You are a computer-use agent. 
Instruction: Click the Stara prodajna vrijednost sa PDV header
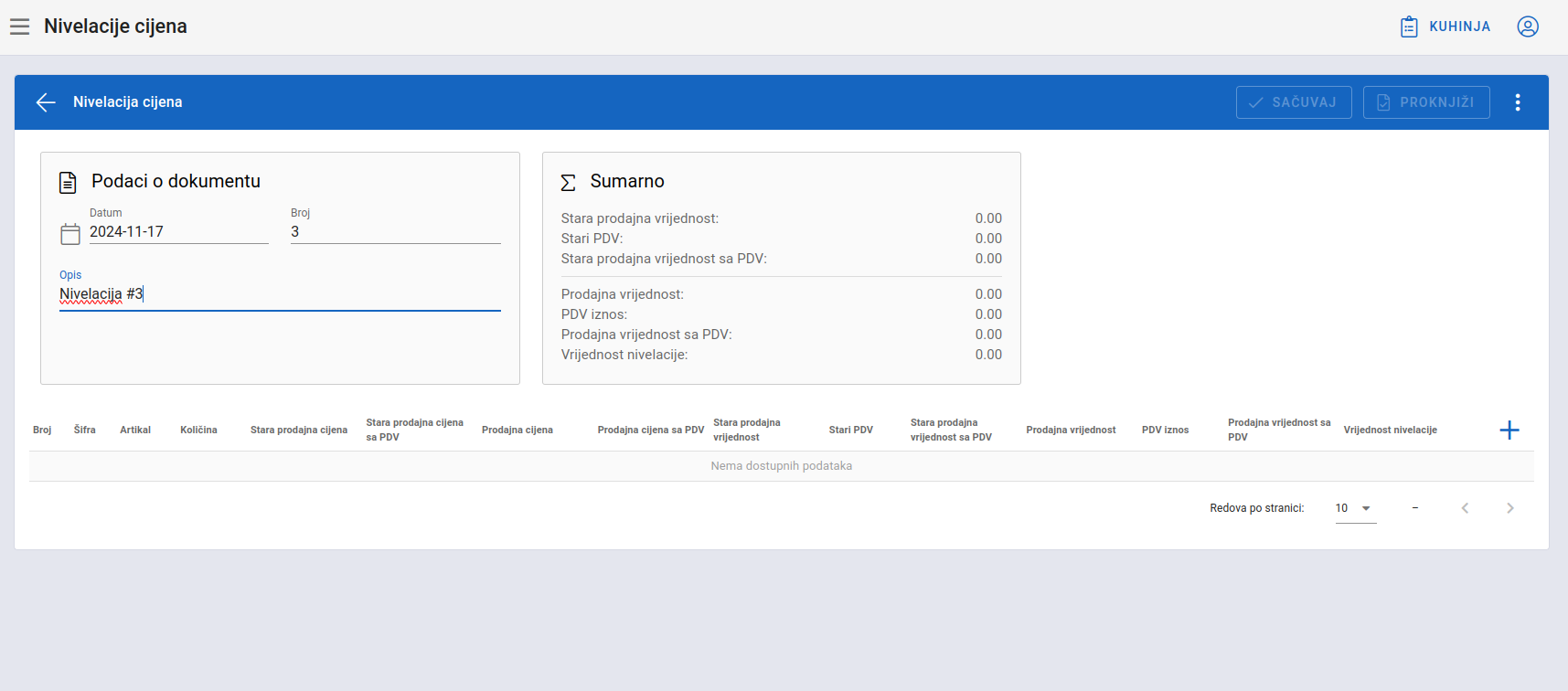point(951,430)
